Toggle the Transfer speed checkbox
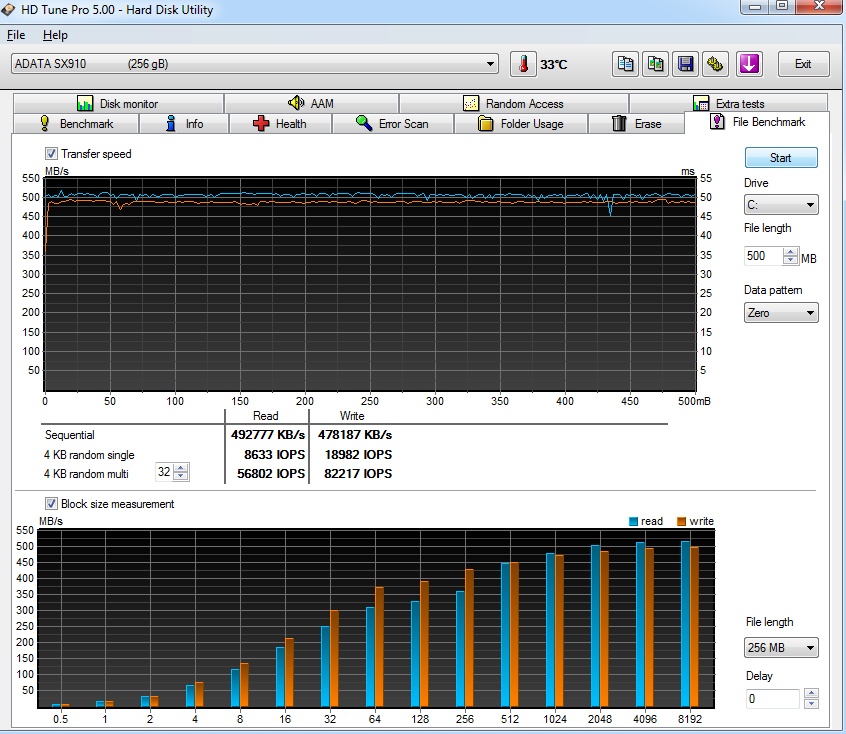This screenshot has width=846, height=734. [x=51, y=154]
